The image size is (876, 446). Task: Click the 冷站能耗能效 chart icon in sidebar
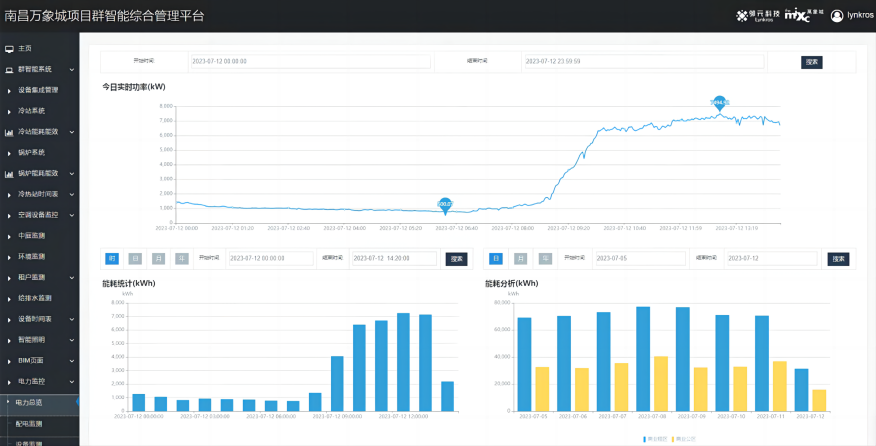coord(9,131)
